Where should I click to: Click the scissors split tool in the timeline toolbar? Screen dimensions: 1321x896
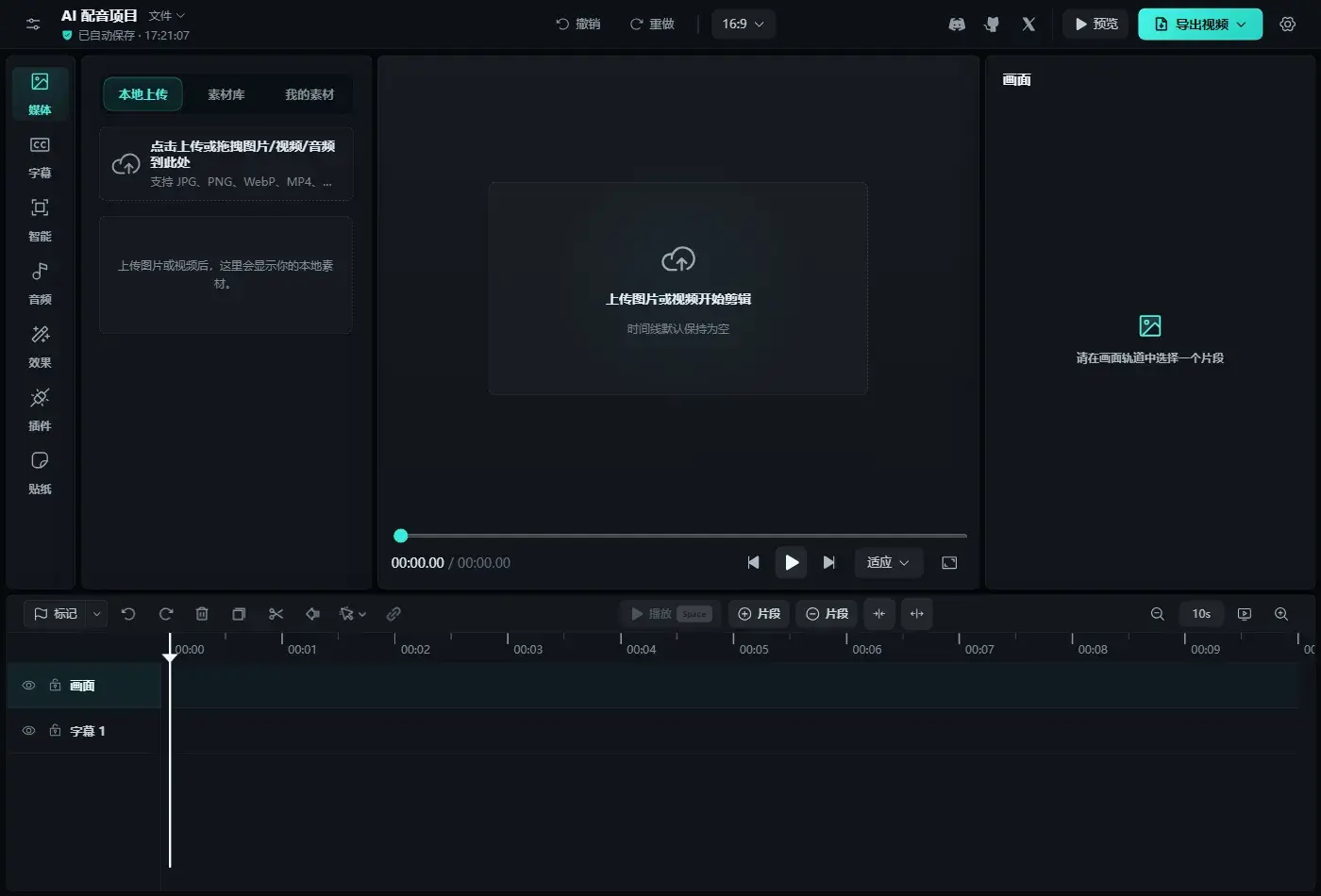(276, 614)
